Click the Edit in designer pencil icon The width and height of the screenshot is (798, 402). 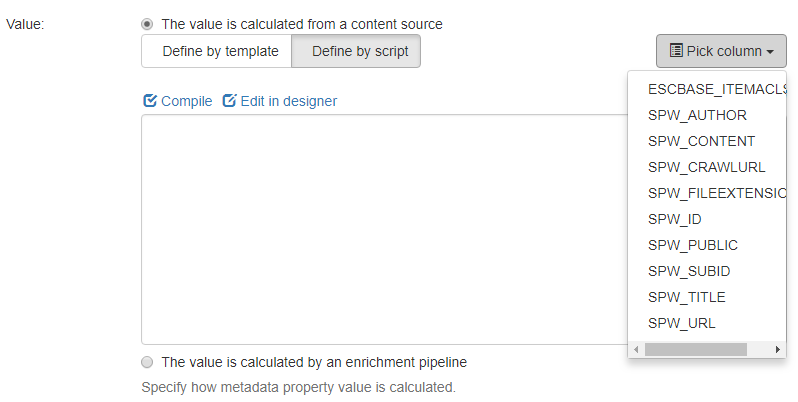(229, 101)
